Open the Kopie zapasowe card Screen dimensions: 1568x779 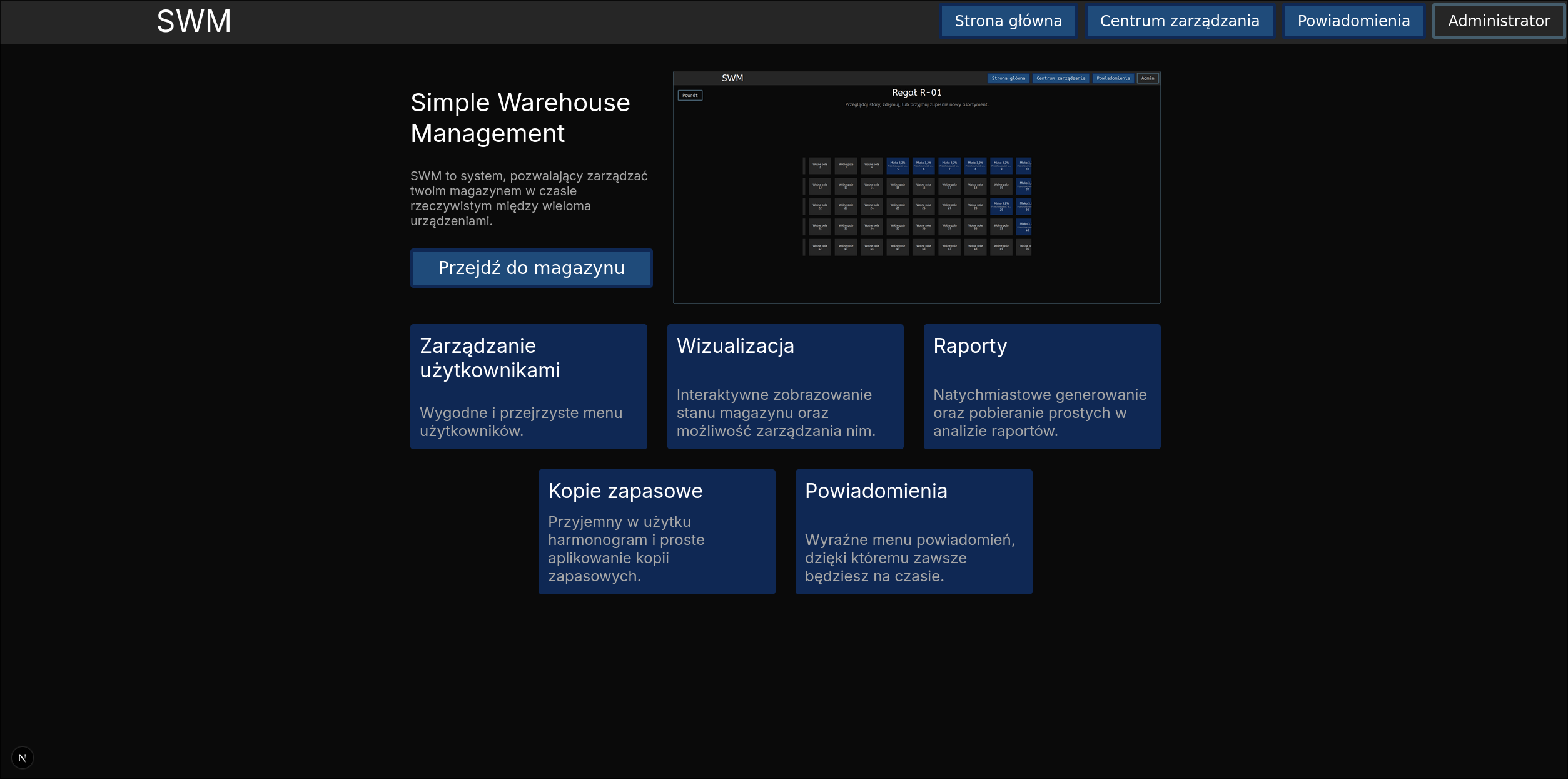(656, 531)
